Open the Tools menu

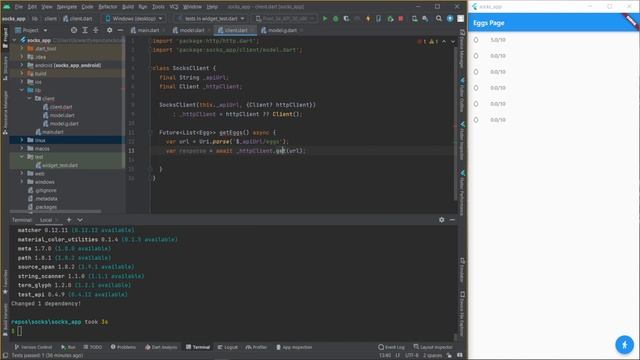(158, 7)
